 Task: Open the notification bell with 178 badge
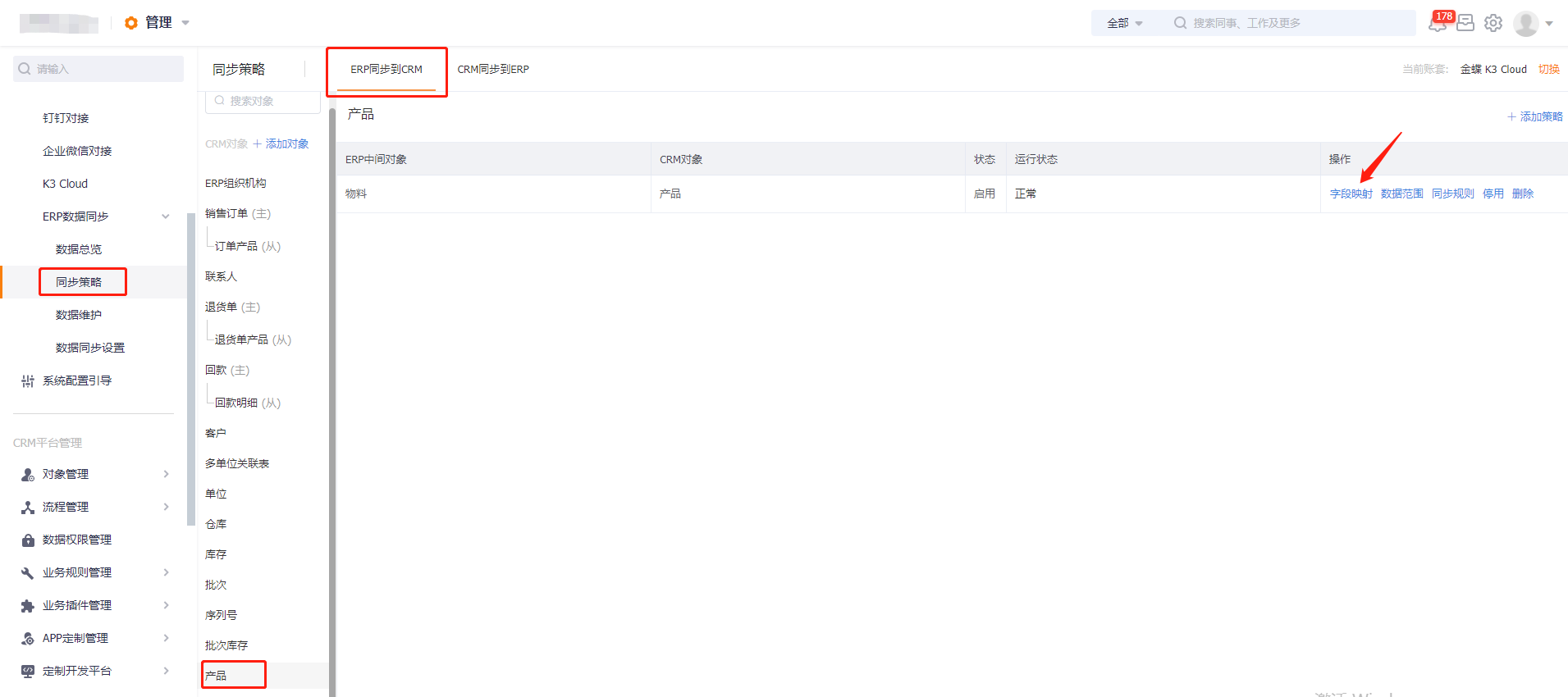(1439, 22)
